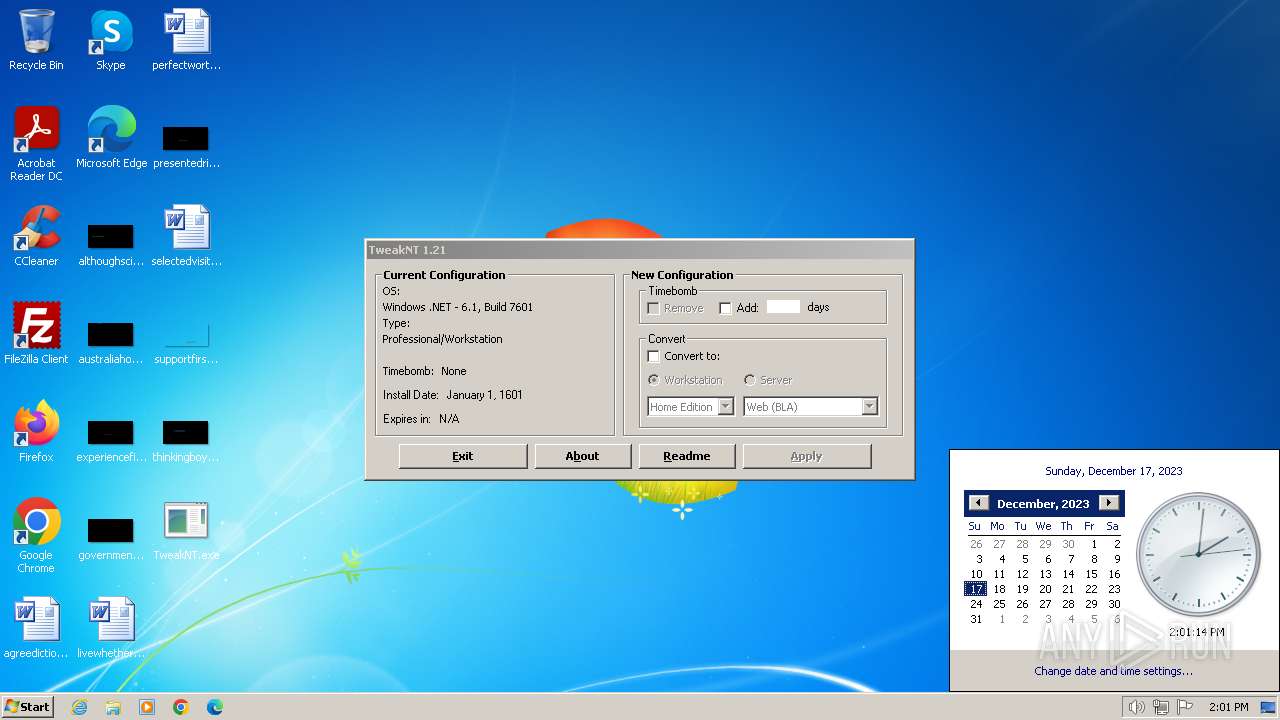The image size is (1280, 720).
Task: Click the volume speaker tray icon
Action: click(1136, 707)
